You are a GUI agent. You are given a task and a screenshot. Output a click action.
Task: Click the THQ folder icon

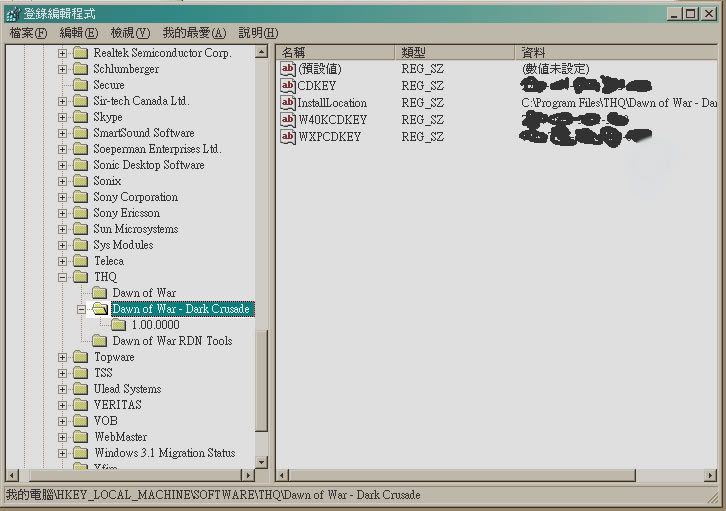tap(81, 277)
